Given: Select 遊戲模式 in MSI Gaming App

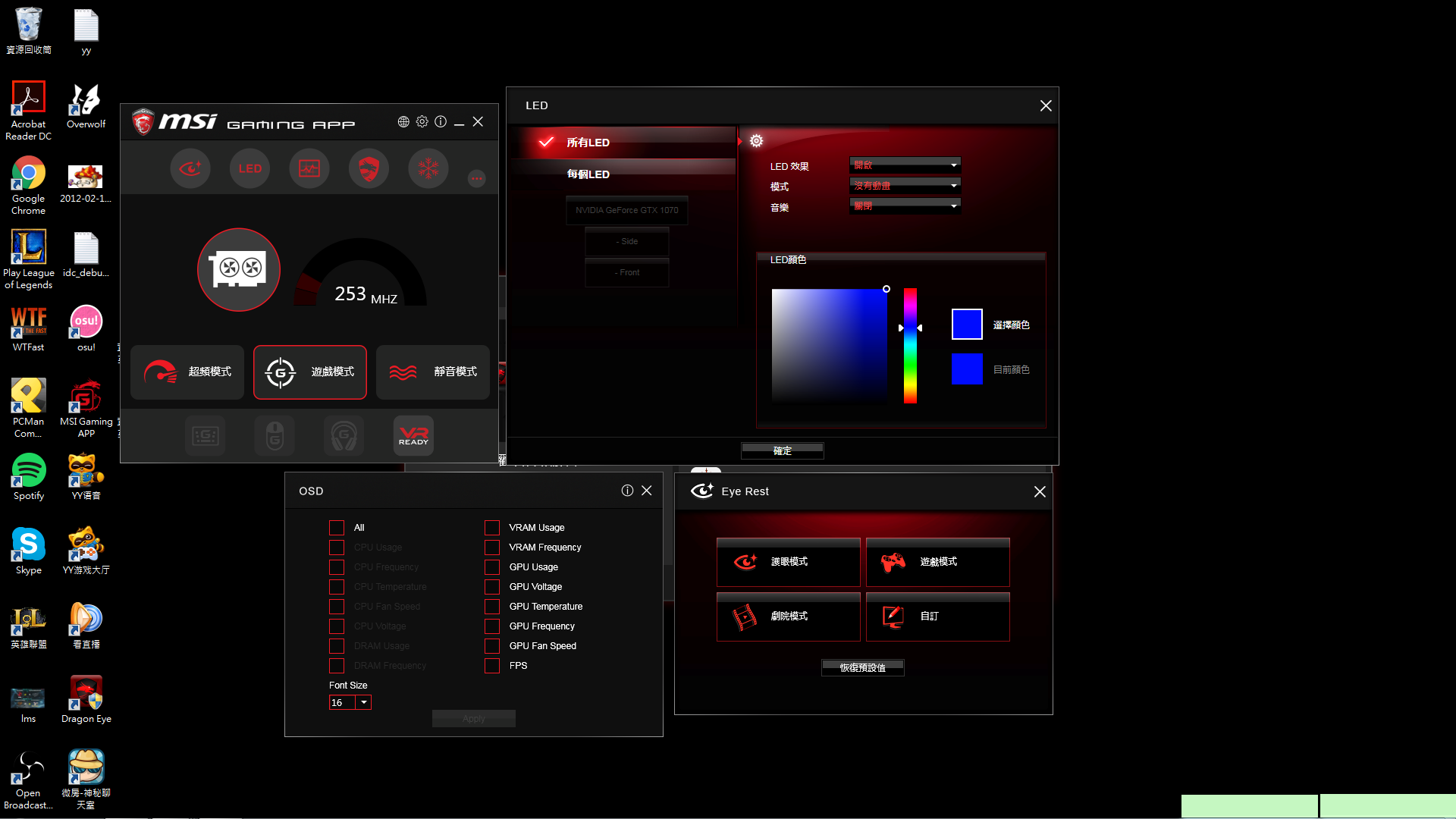Looking at the screenshot, I should (x=310, y=372).
